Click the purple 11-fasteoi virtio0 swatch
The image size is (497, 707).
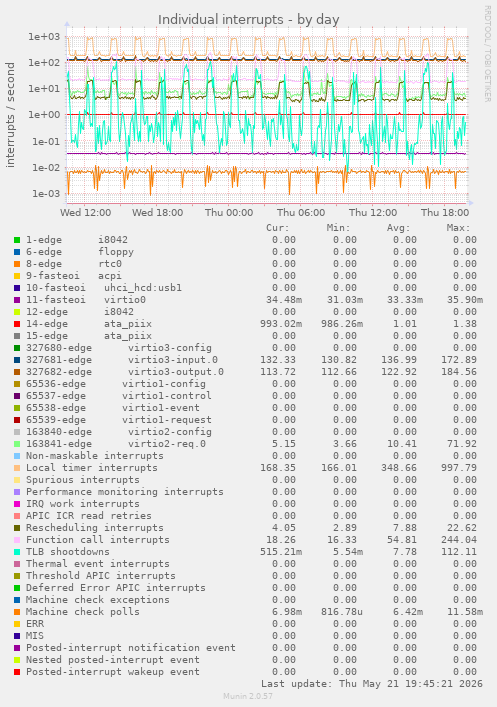coord(17,300)
